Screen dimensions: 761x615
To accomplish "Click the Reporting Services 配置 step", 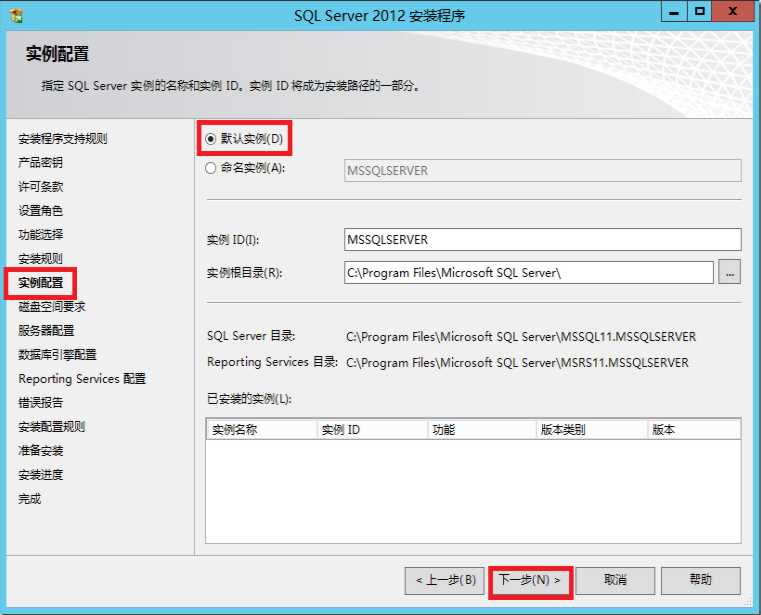I will (x=82, y=379).
